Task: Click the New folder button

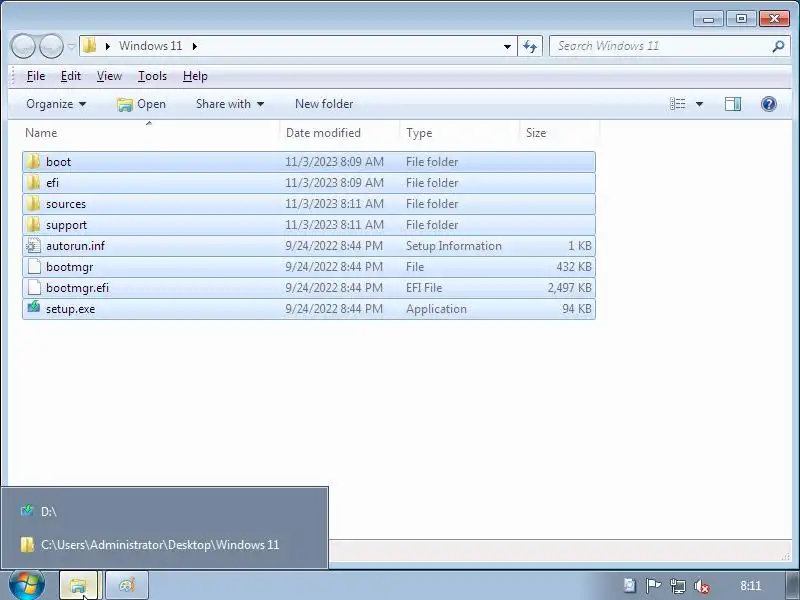Action: (324, 104)
